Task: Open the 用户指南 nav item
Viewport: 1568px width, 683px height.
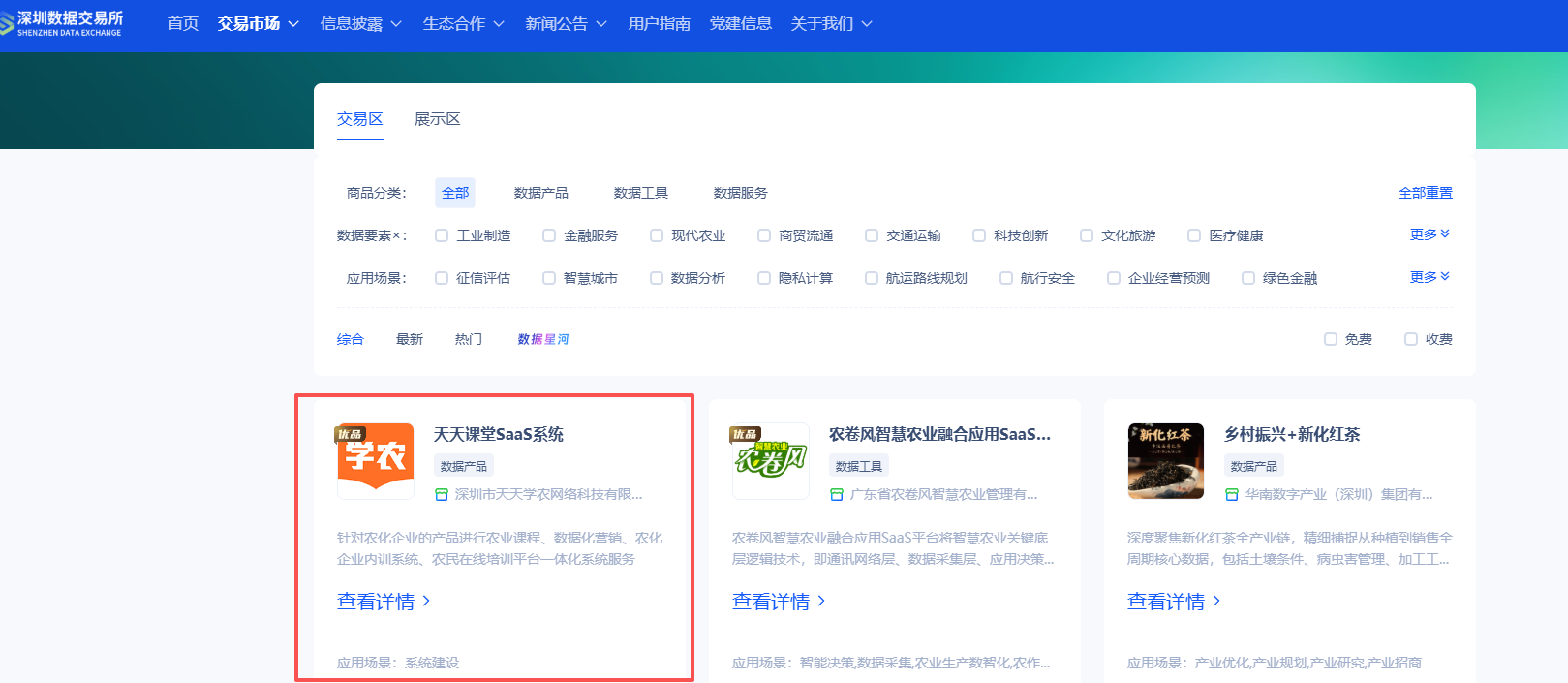Action: pyautogui.click(x=660, y=23)
